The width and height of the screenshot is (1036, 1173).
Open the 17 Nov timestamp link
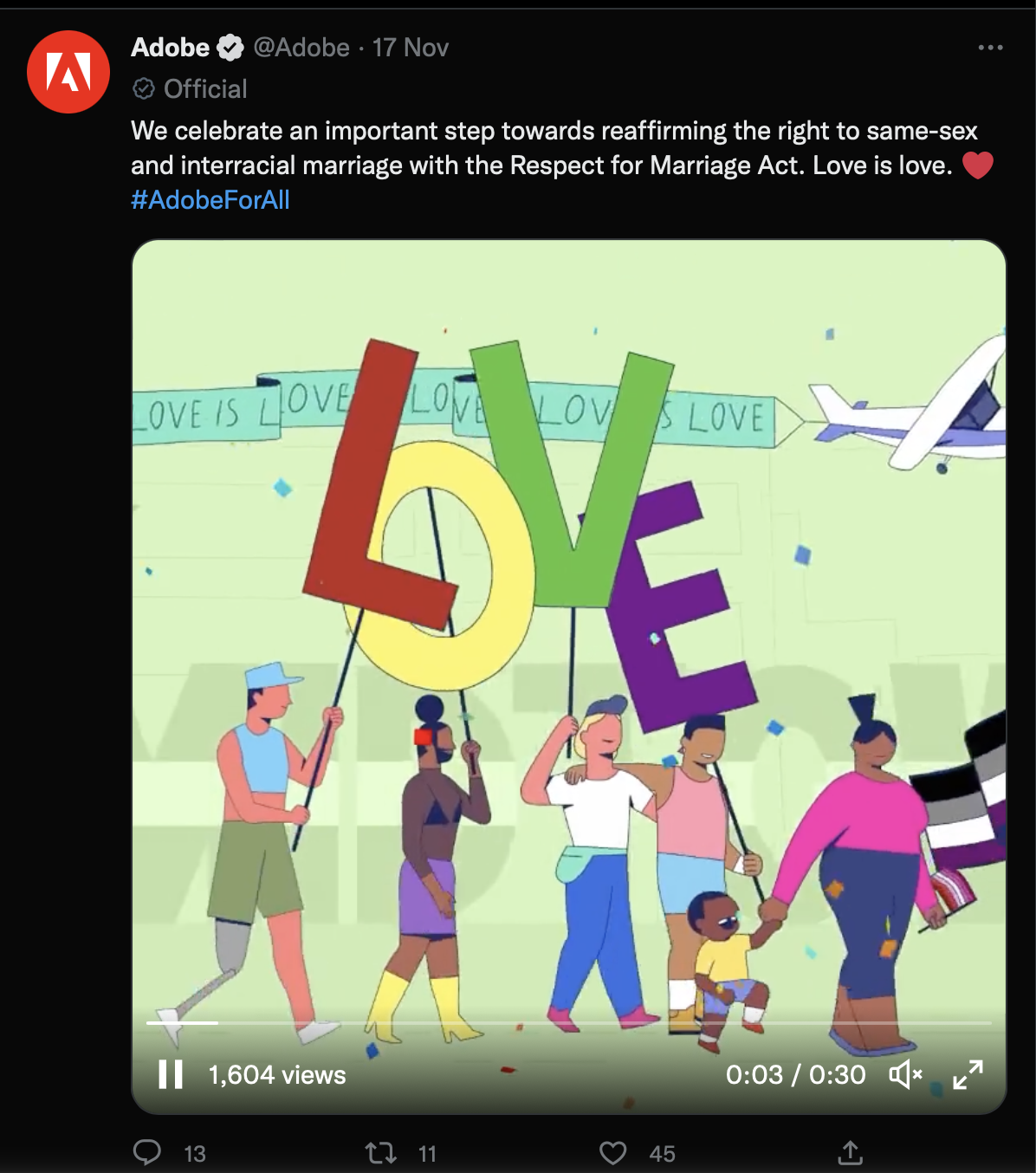(411, 48)
